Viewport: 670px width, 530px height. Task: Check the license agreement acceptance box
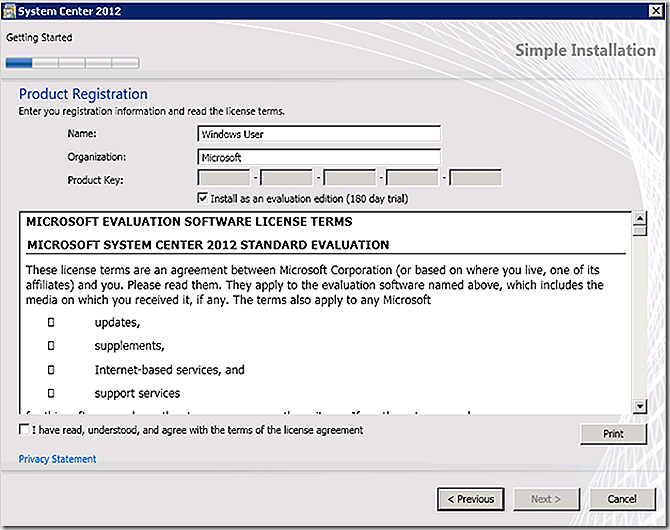tap(24, 429)
